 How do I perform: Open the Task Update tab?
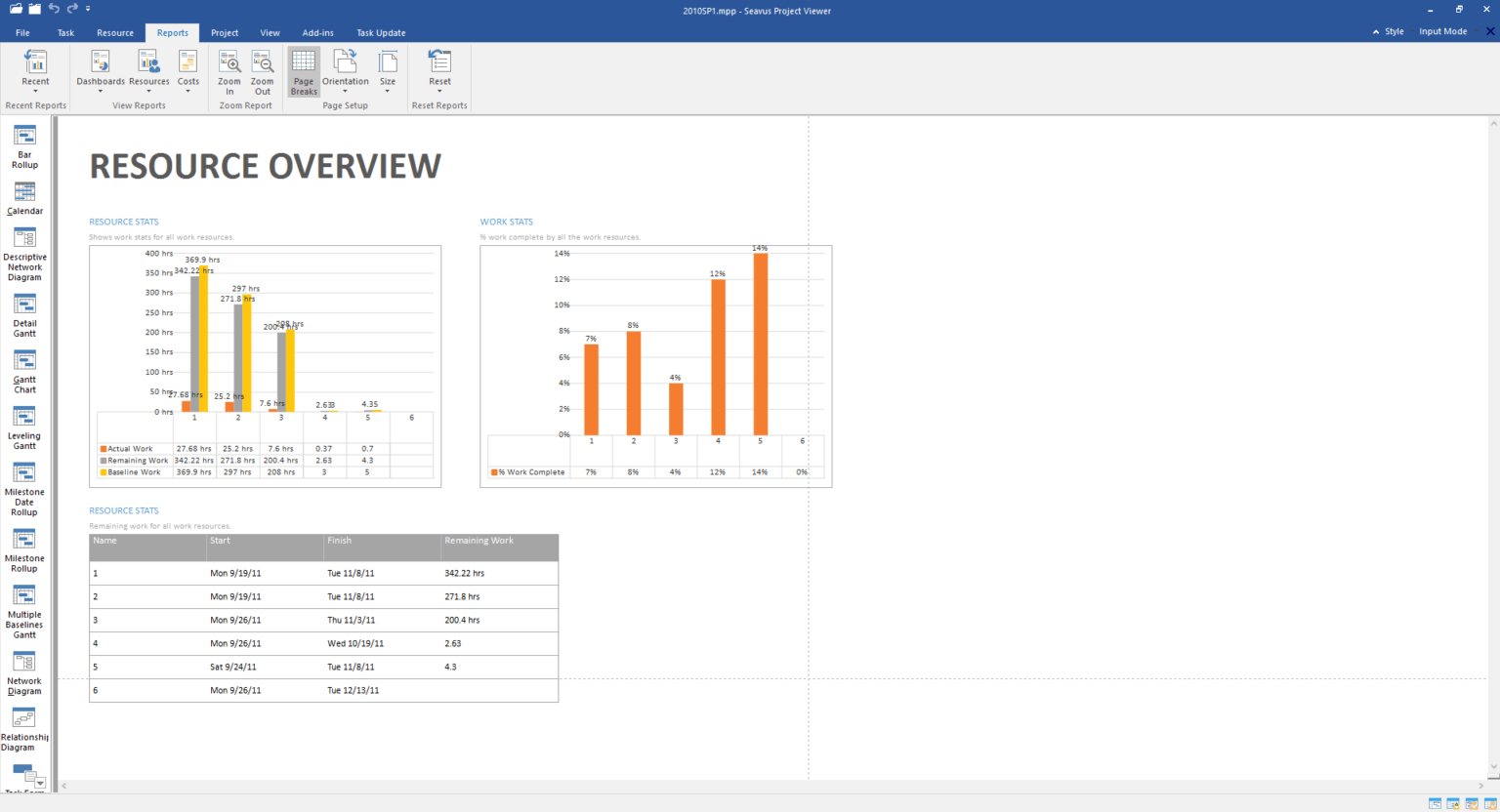381,33
